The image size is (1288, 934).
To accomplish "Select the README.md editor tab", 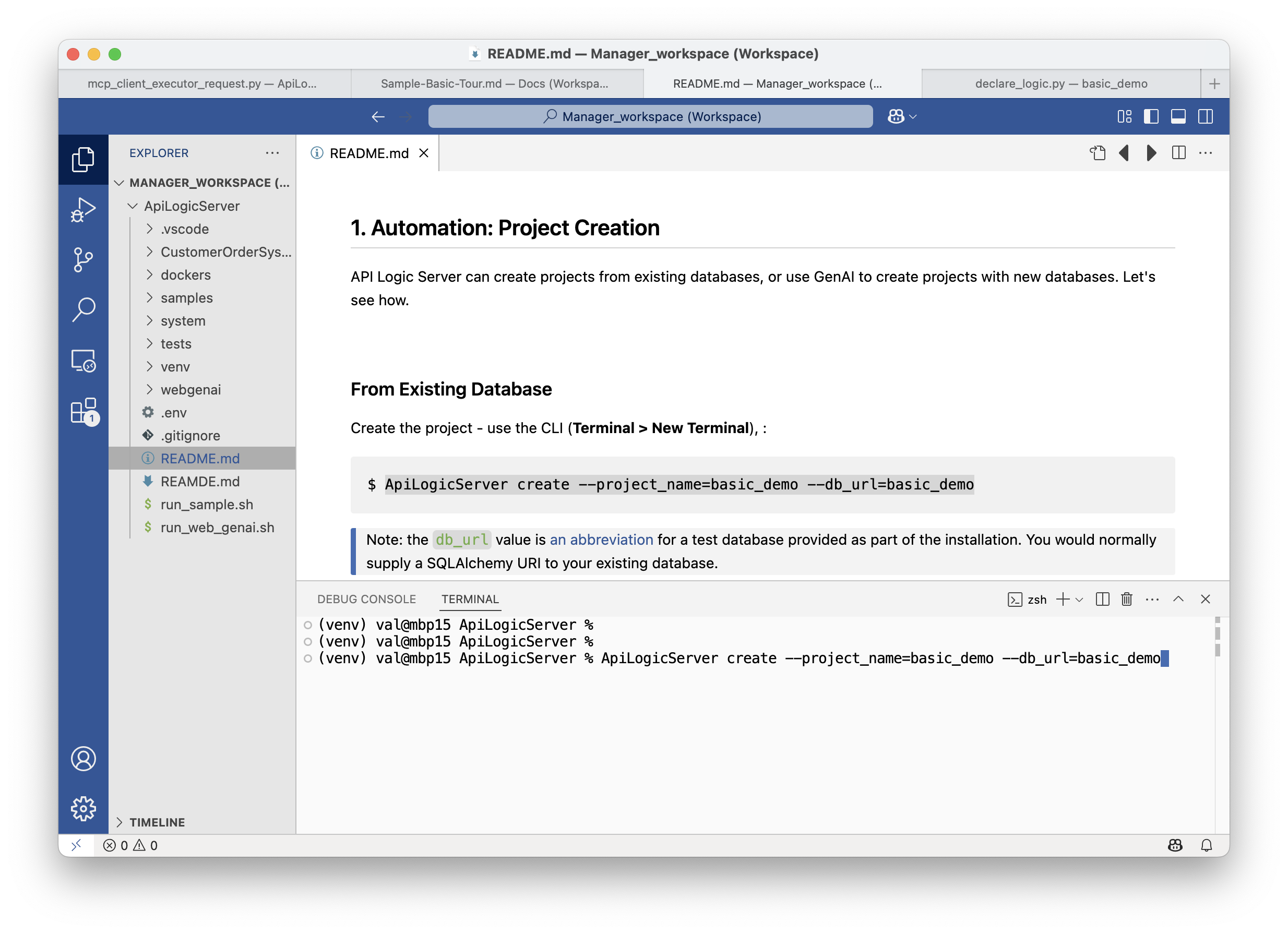I will pyautogui.click(x=368, y=153).
